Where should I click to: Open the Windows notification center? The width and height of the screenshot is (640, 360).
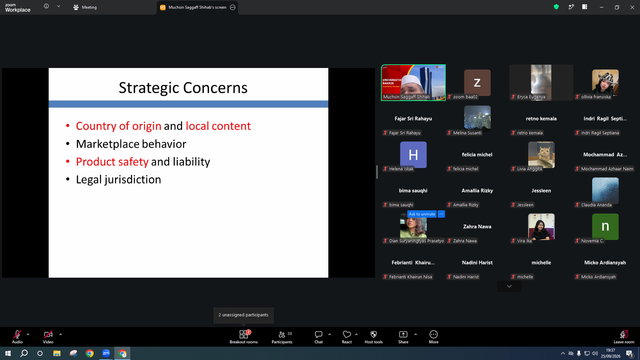click(630, 353)
